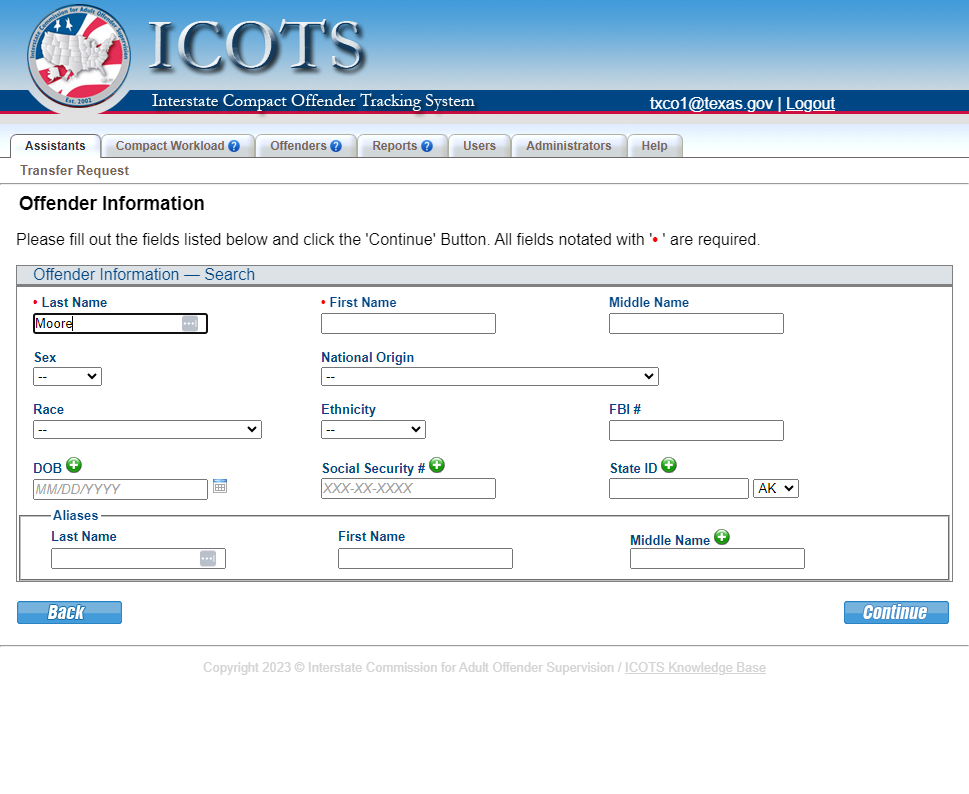Click the FBI # input field

point(696,431)
